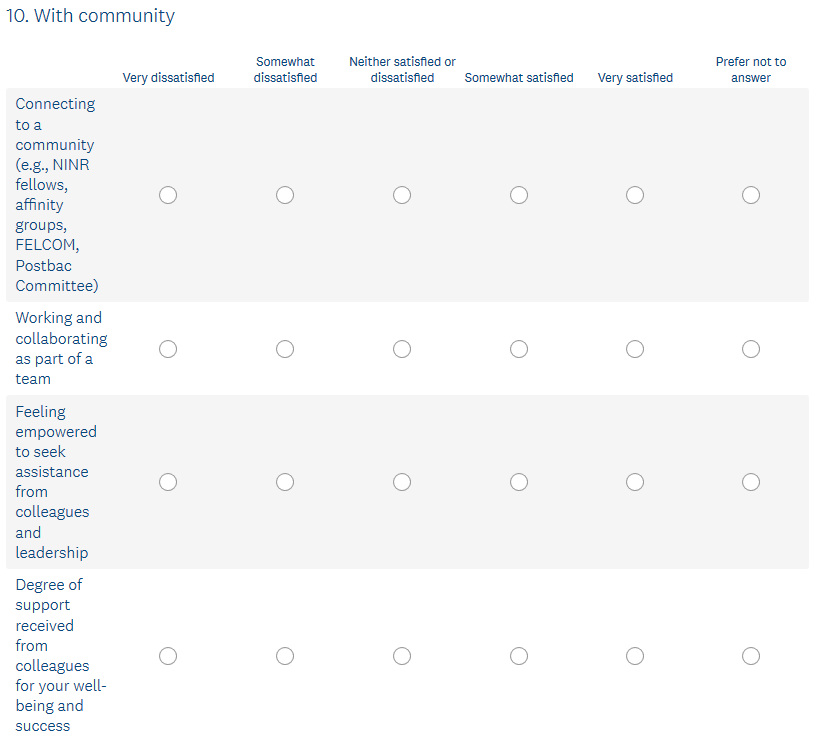Choose Prefer not to answer for Connecting to community

[751, 195]
